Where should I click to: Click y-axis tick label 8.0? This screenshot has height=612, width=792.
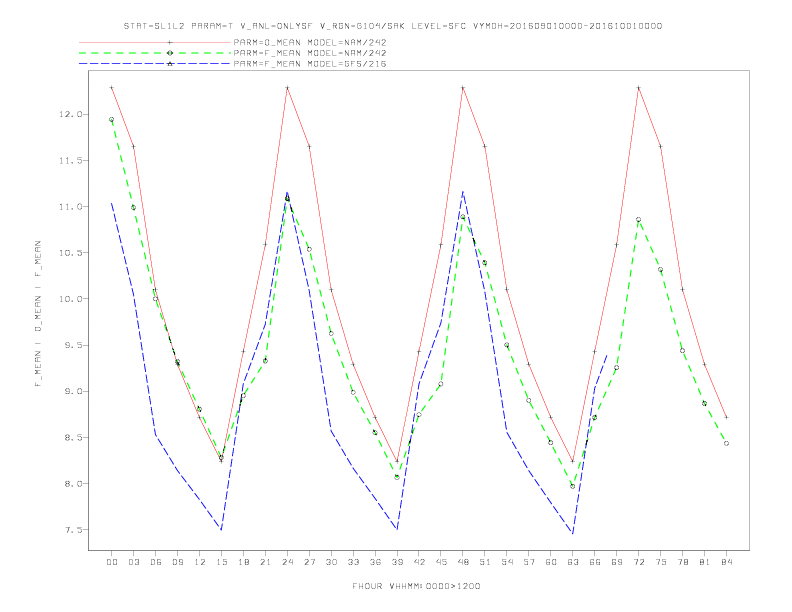(73, 483)
